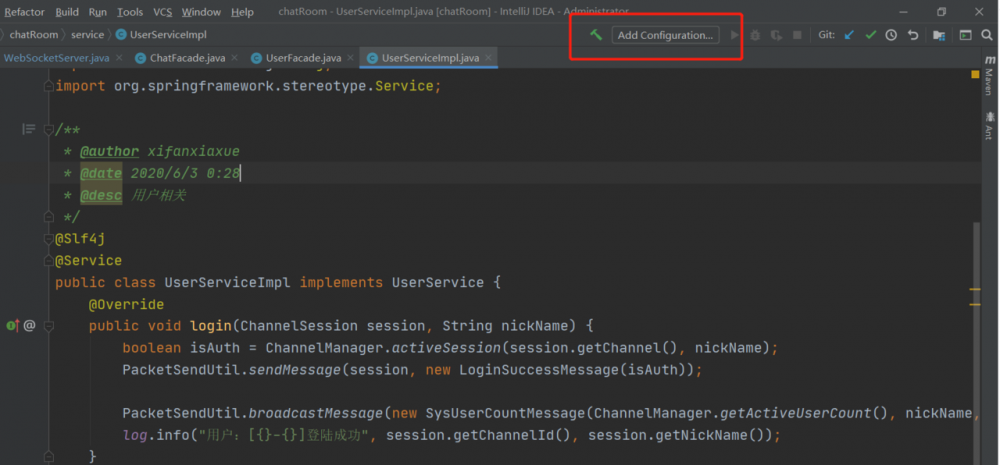The width and height of the screenshot is (1000, 465).
Task: Collapse the Javadoc comment block fold marker
Action: click(47, 130)
